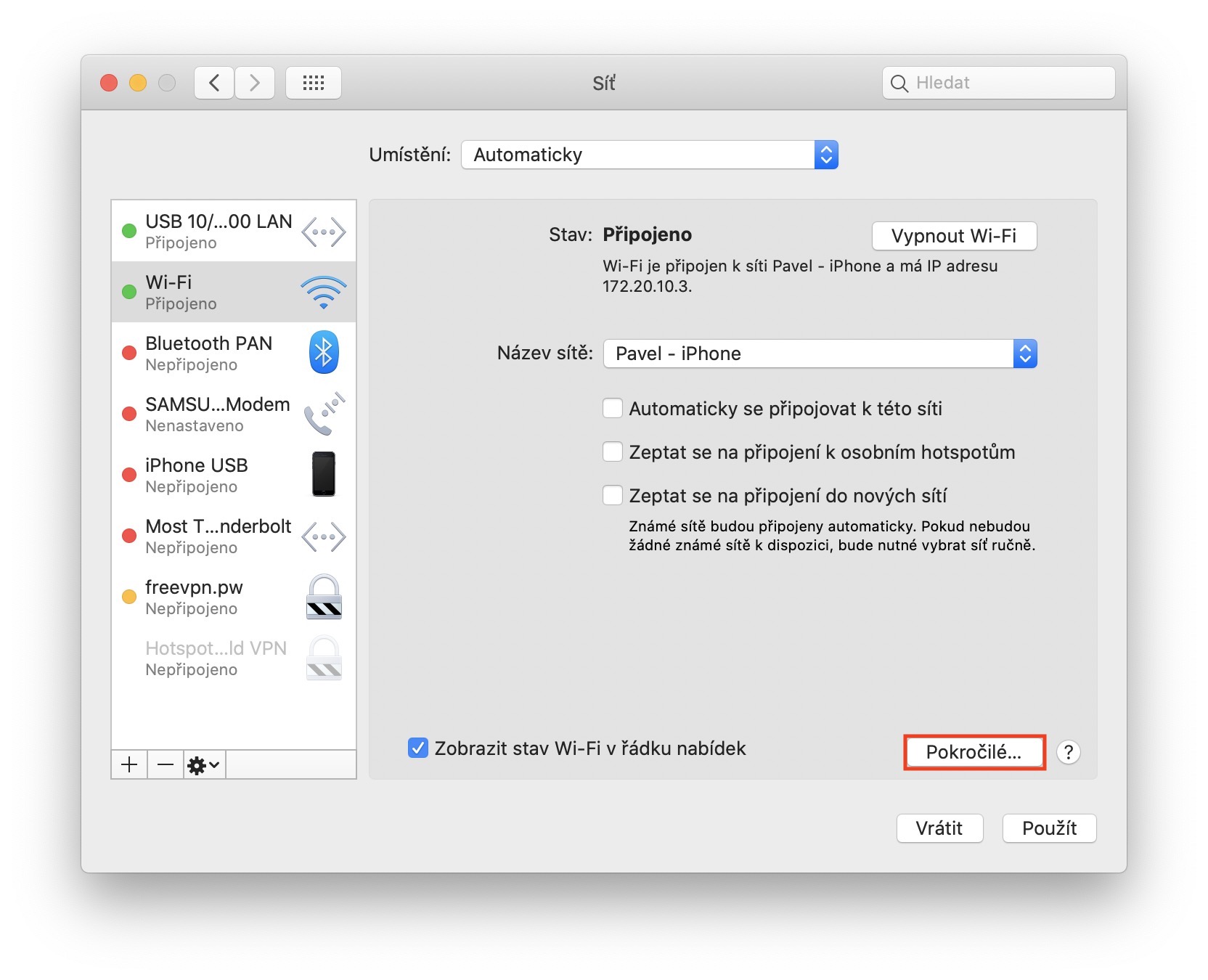Focus the Hledat search field

click(x=999, y=83)
